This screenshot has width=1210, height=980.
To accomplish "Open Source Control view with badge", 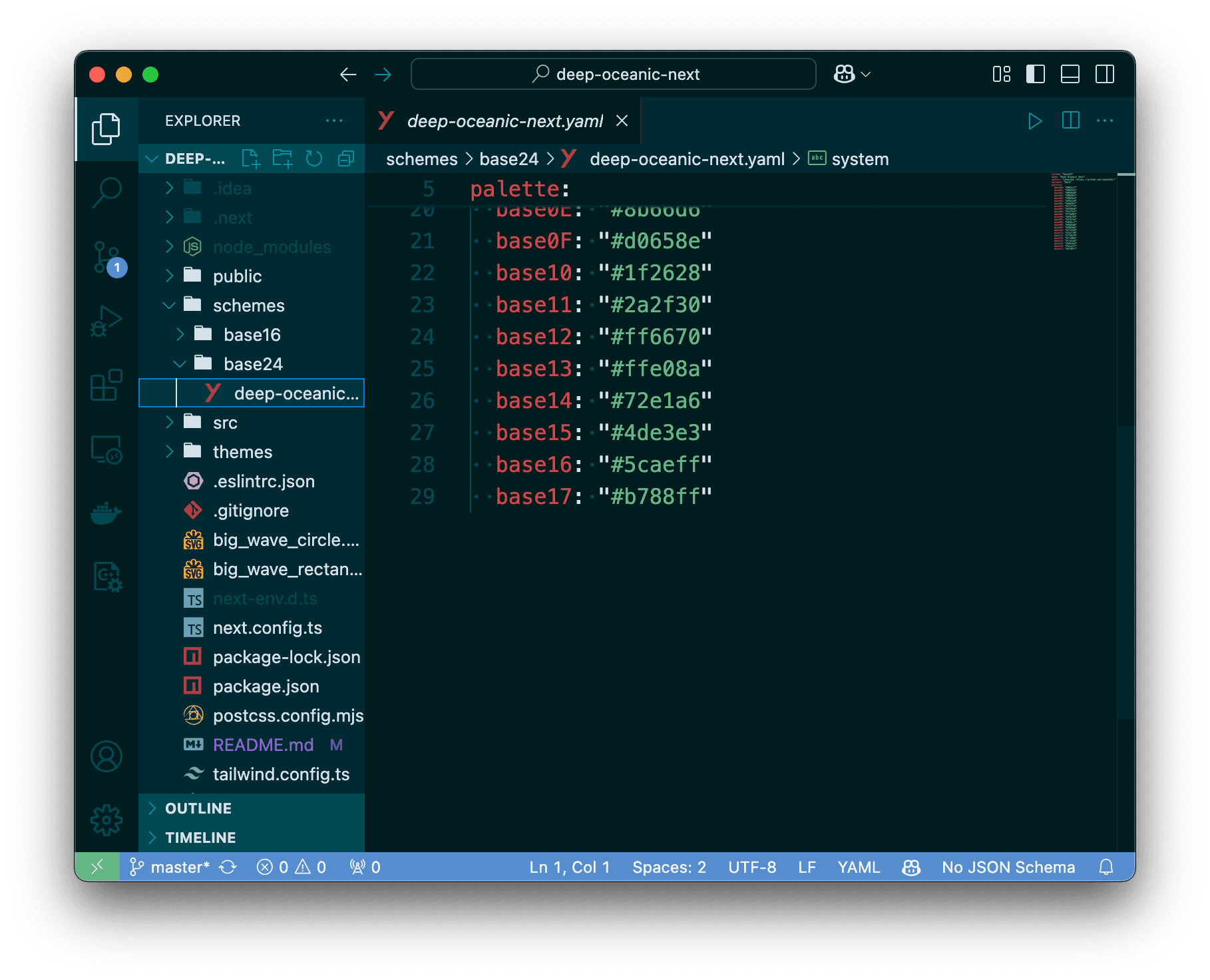I will (x=106, y=258).
